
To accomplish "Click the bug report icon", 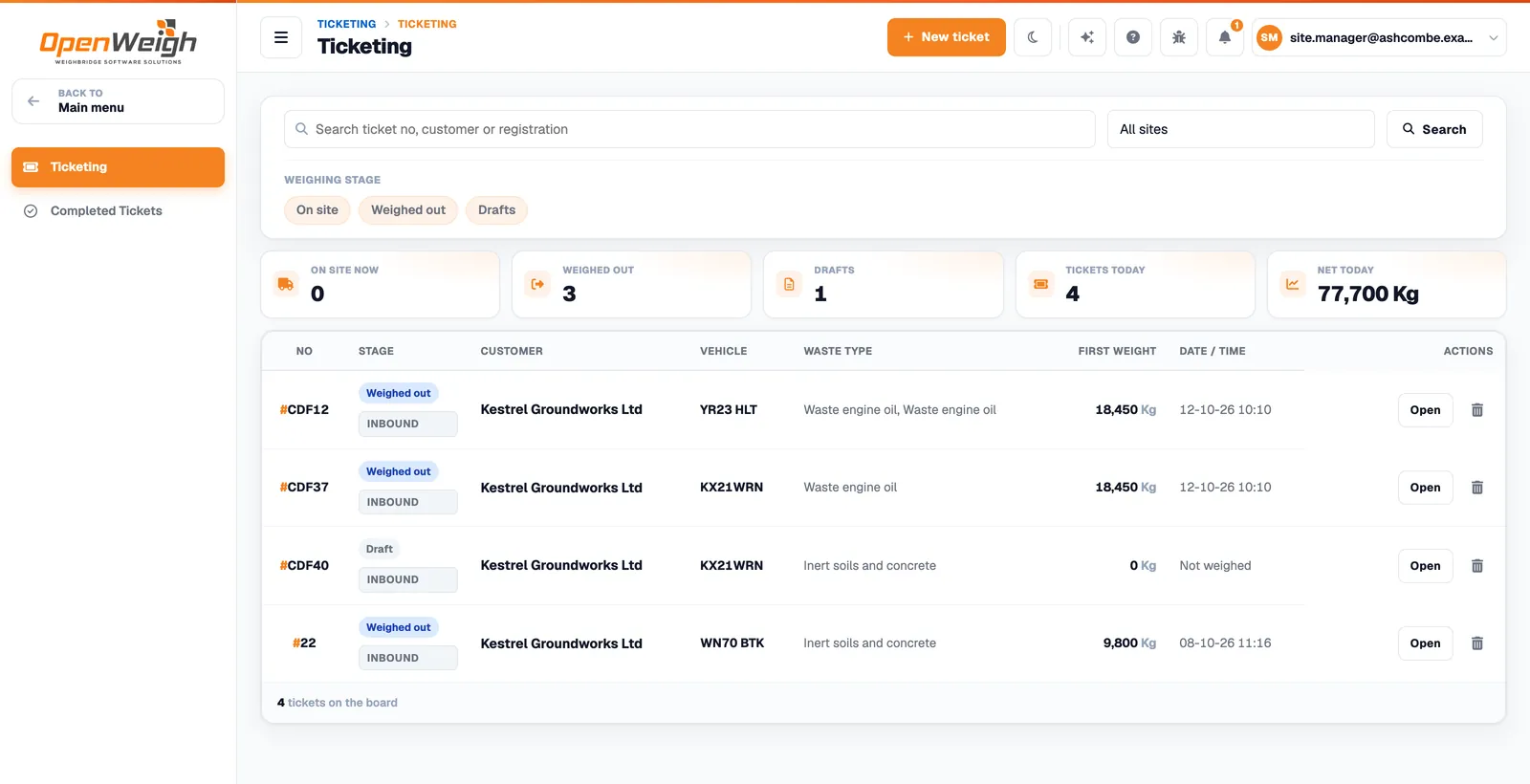I will (x=1179, y=37).
